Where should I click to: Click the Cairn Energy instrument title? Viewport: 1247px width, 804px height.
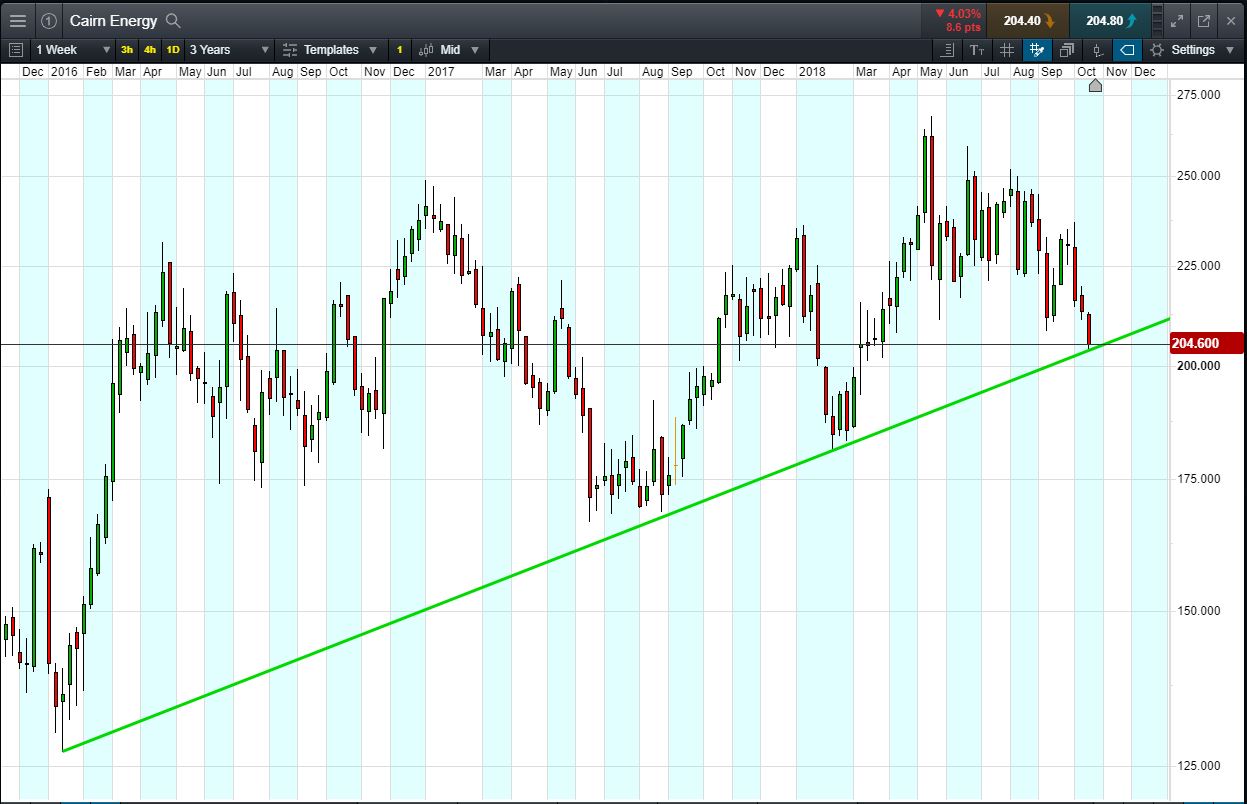coord(113,20)
